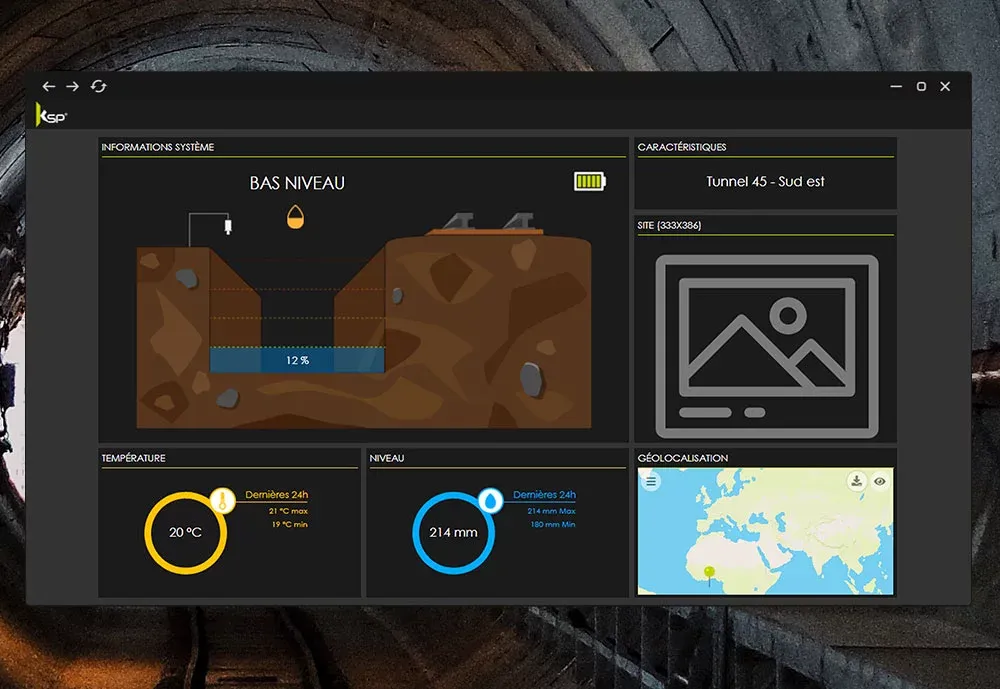Click the orange water drop level indicator
This screenshot has height=689, width=1000.
pyautogui.click(x=295, y=217)
